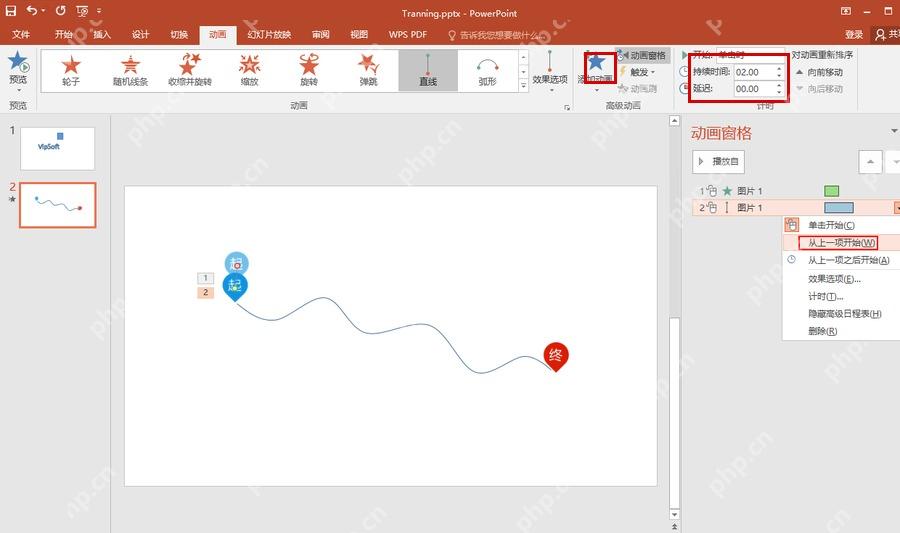The width and height of the screenshot is (900, 533).
Task: Click 登录 sign in link
Action: (x=854, y=34)
